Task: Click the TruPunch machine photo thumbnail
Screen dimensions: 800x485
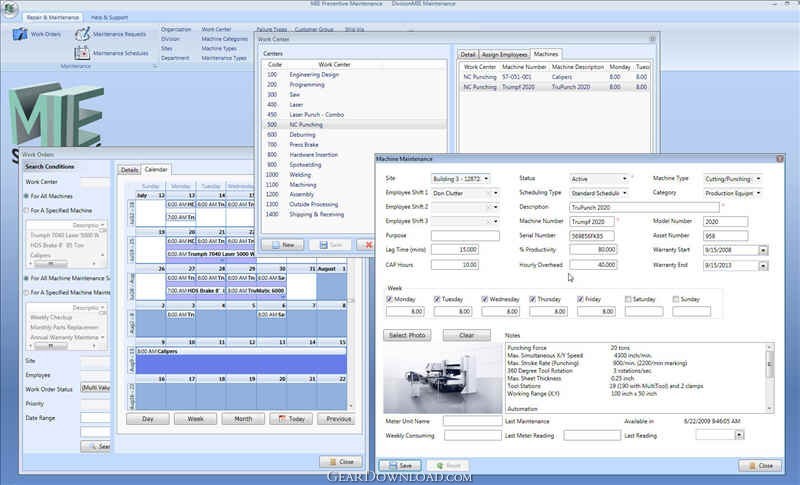Action: [x=442, y=378]
